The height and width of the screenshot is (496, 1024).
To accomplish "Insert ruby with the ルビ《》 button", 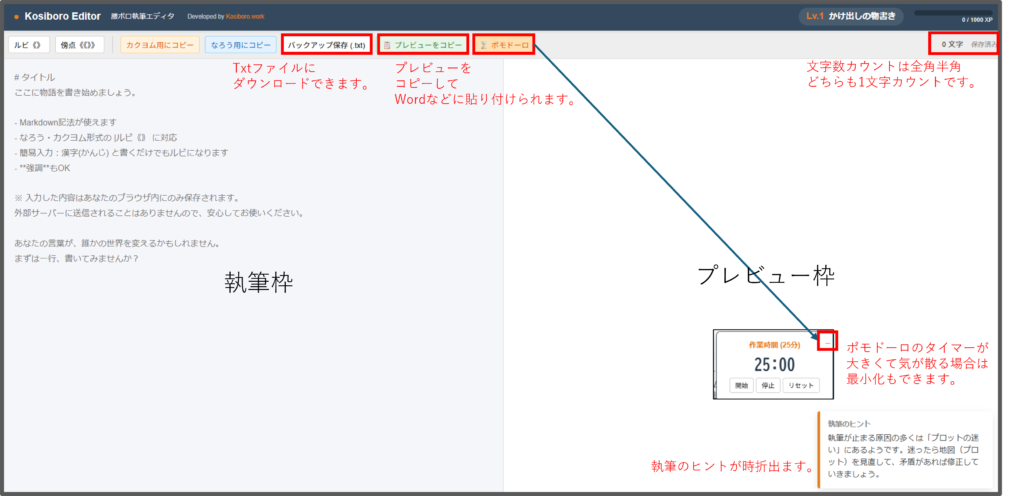I will point(28,45).
